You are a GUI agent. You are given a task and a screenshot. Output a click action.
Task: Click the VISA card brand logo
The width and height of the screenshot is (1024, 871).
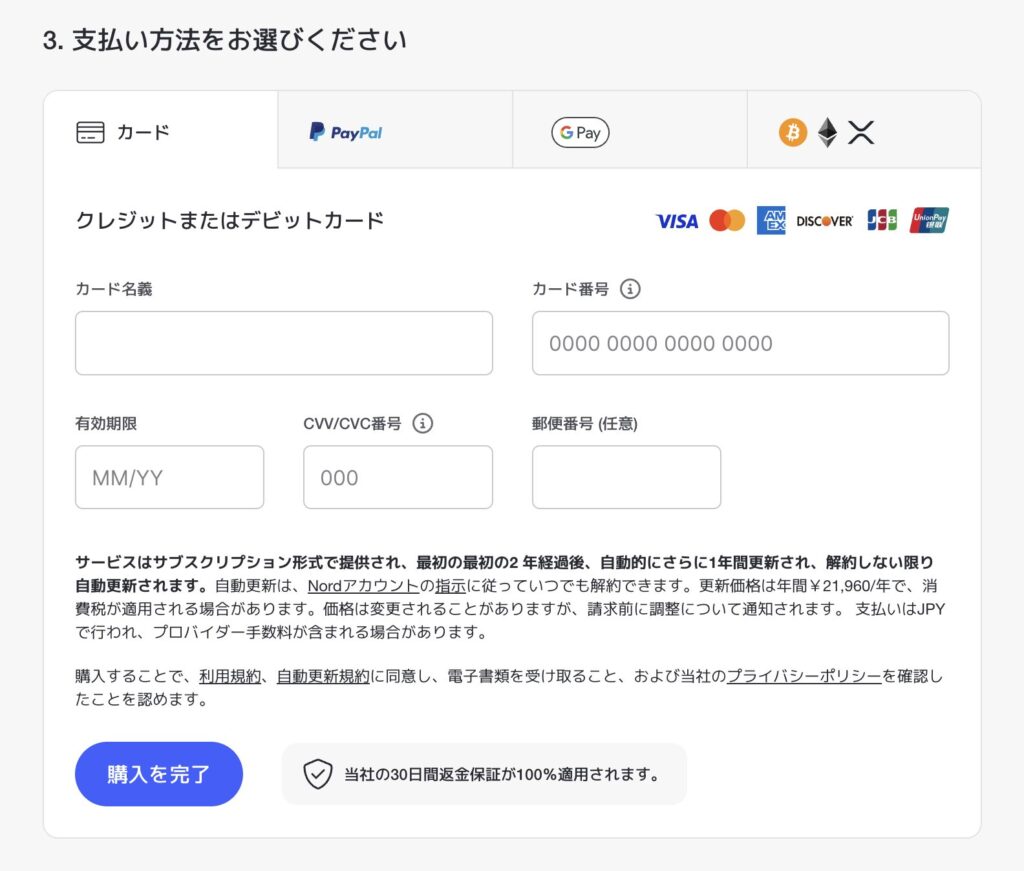(x=676, y=221)
